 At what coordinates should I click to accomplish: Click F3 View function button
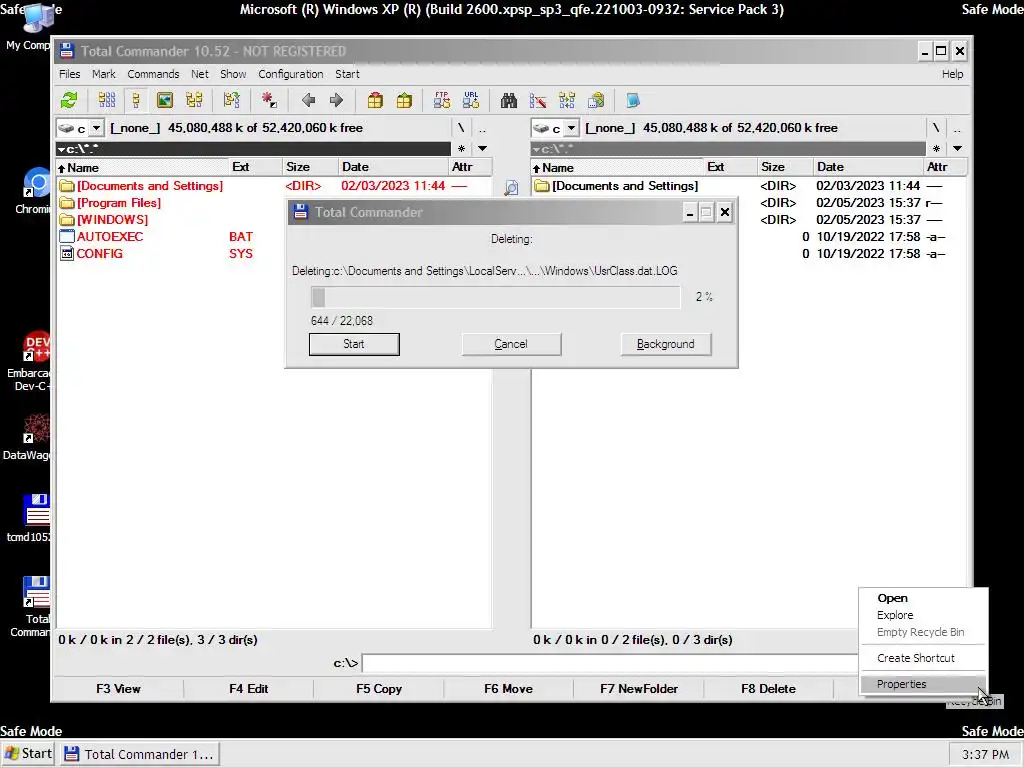118,688
